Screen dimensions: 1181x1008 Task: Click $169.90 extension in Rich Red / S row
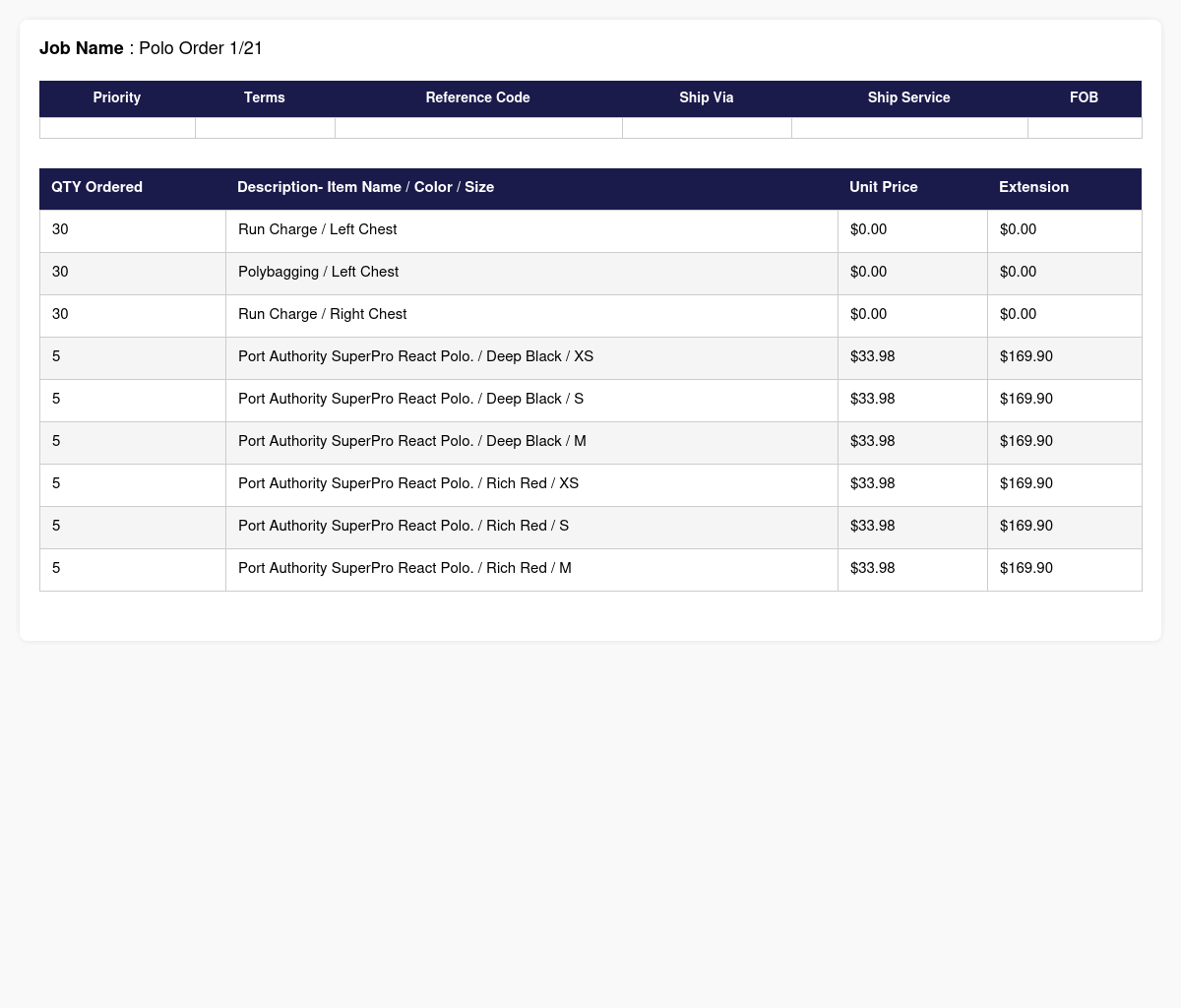tap(1026, 526)
